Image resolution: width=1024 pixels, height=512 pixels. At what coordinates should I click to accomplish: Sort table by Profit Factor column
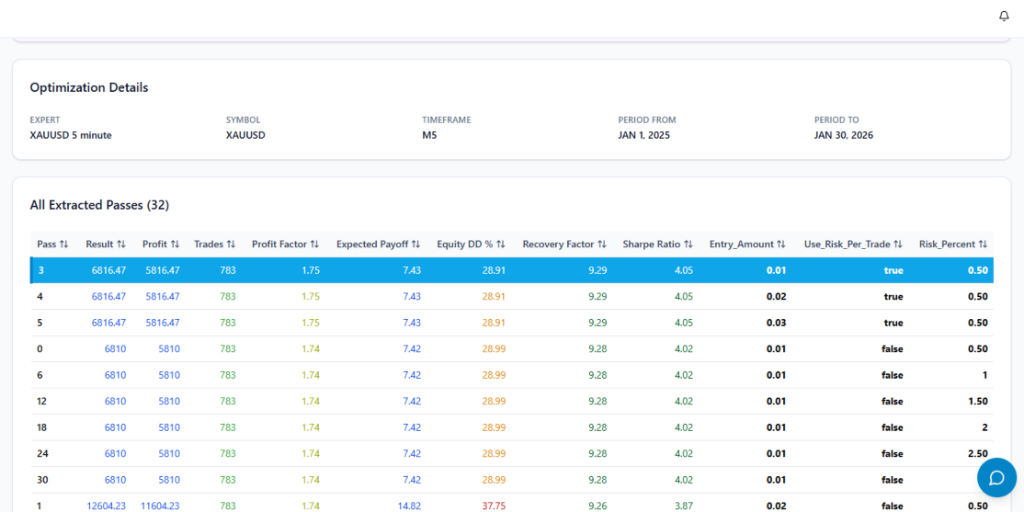[285, 244]
